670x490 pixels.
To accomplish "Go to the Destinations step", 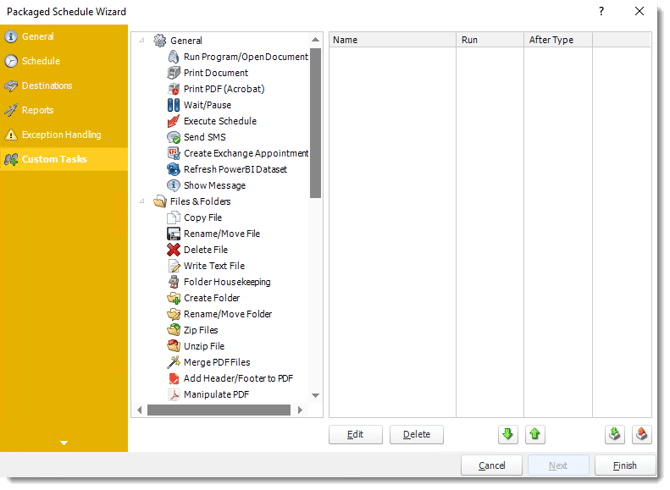I will [x=64, y=86].
